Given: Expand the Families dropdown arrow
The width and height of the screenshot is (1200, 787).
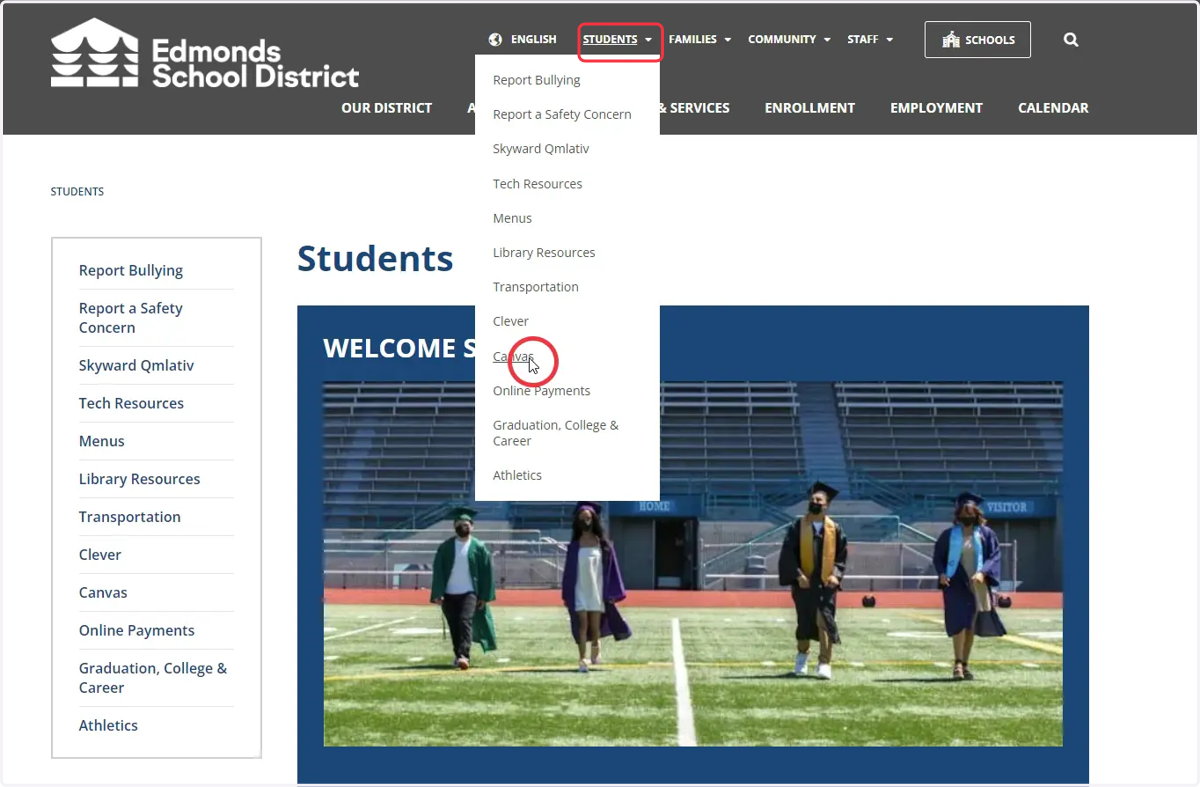Looking at the screenshot, I should pos(727,40).
